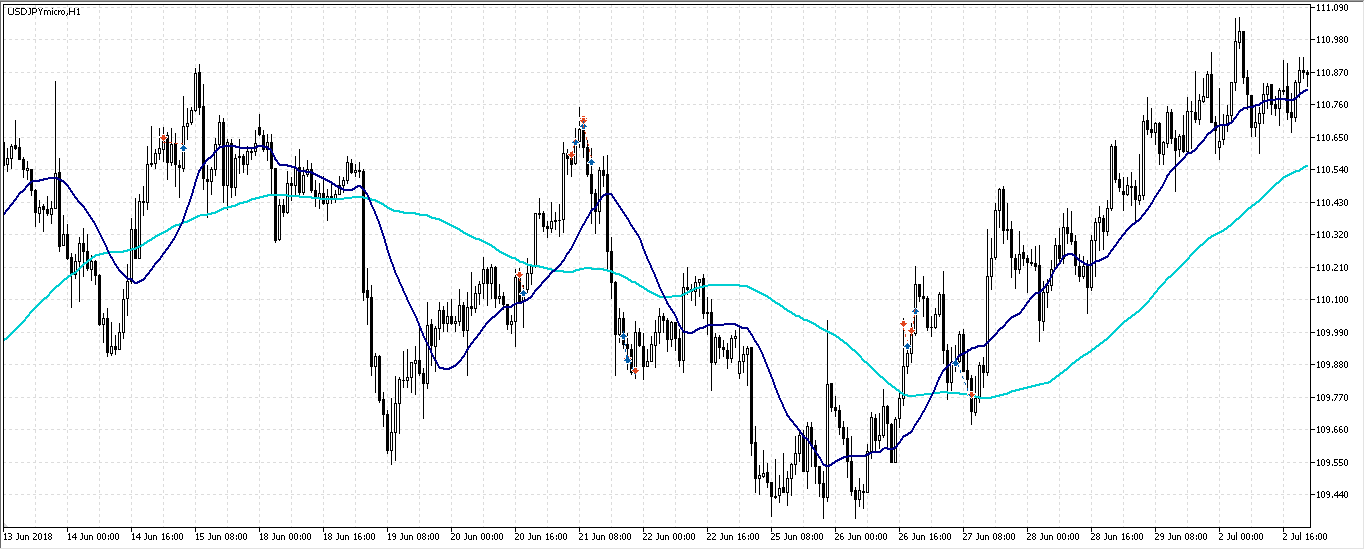
Task: Select the 109.660 price axis value
Action: pyautogui.click(x=1333, y=430)
